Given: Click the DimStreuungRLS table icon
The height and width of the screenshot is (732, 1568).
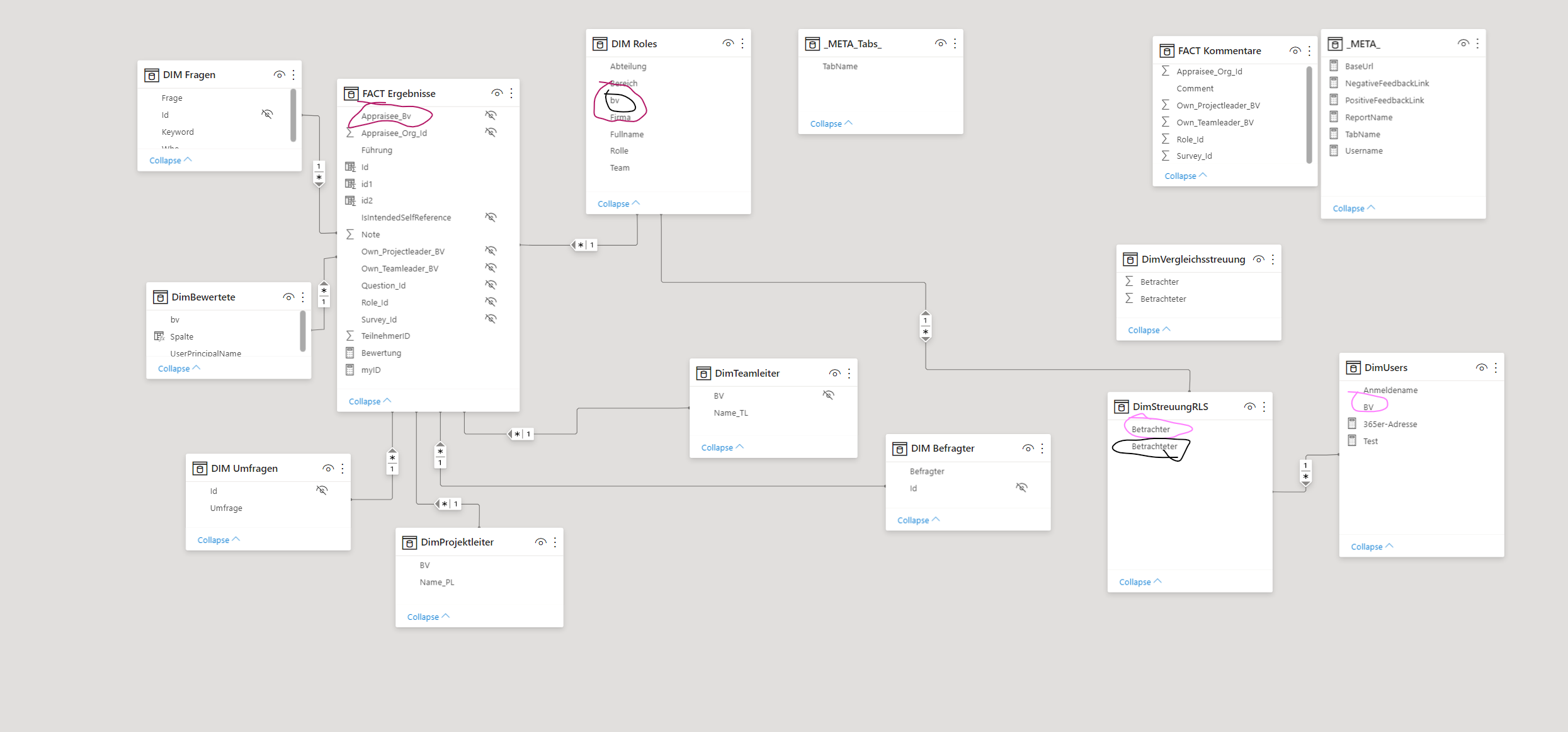Looking at the screenshot, I should (1122, 407).
